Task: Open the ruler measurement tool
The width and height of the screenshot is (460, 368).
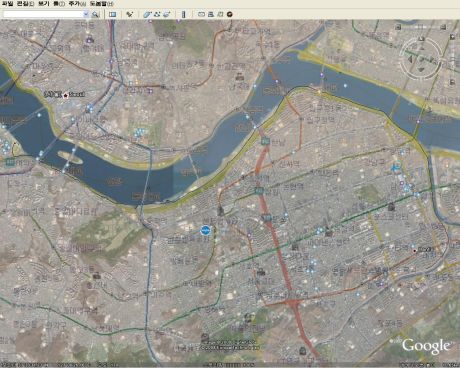Action: [x=183, y=14]
